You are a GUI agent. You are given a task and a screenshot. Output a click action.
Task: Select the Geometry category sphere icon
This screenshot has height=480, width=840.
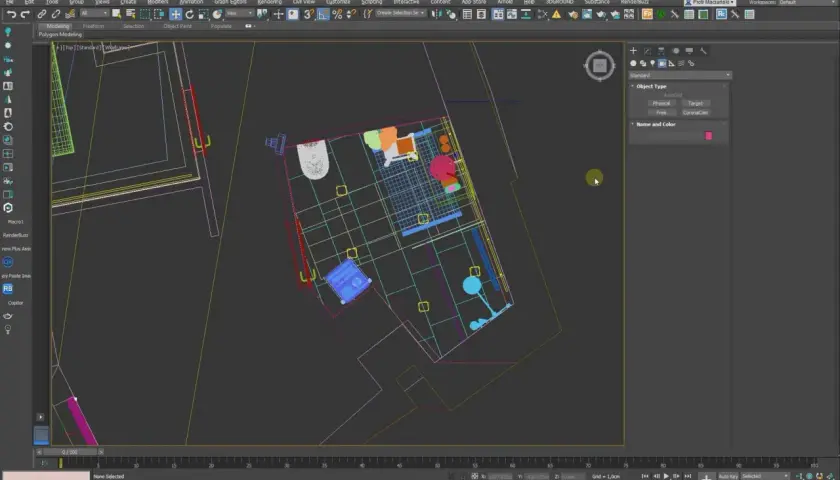[633, 63]
